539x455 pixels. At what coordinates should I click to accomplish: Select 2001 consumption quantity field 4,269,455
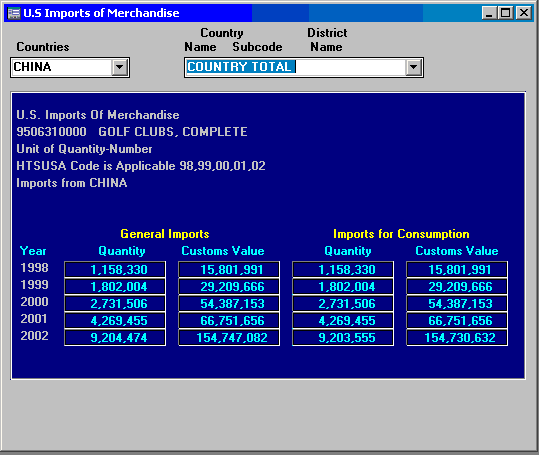[343, 320]
